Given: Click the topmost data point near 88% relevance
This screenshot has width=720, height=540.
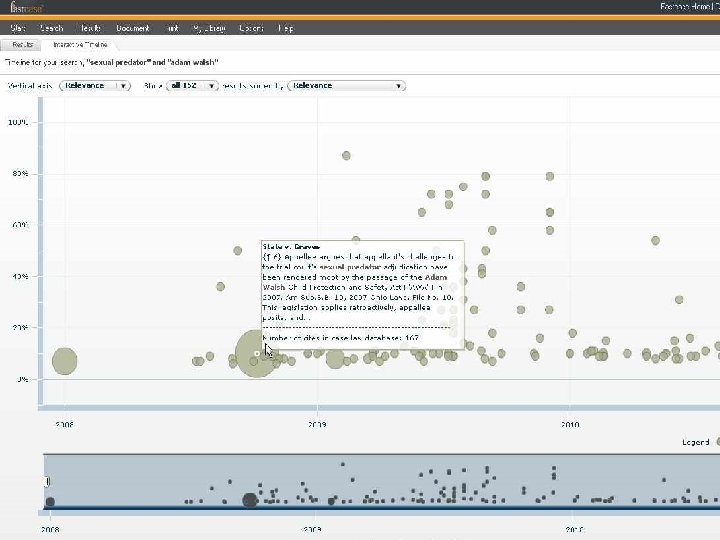Looking at the screenshot, I should tap(346, 156).
